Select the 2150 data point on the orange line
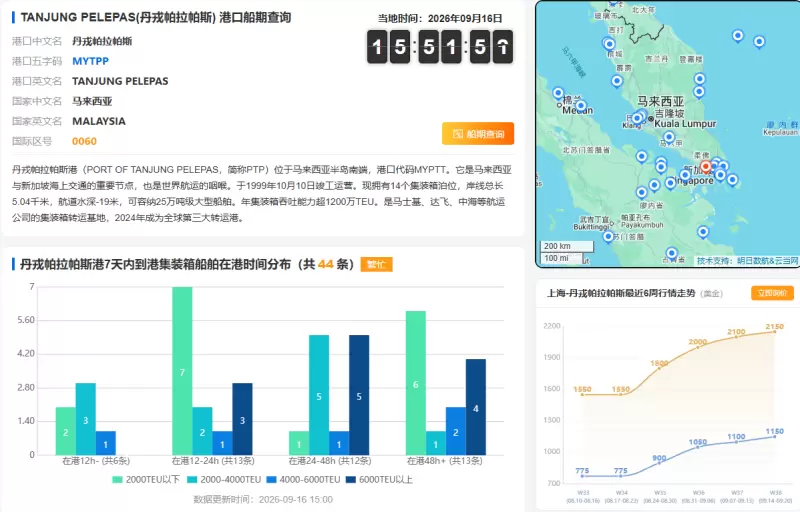Viewport: 800px width, 512px height. pyautogui.click(x=774, y=332)
